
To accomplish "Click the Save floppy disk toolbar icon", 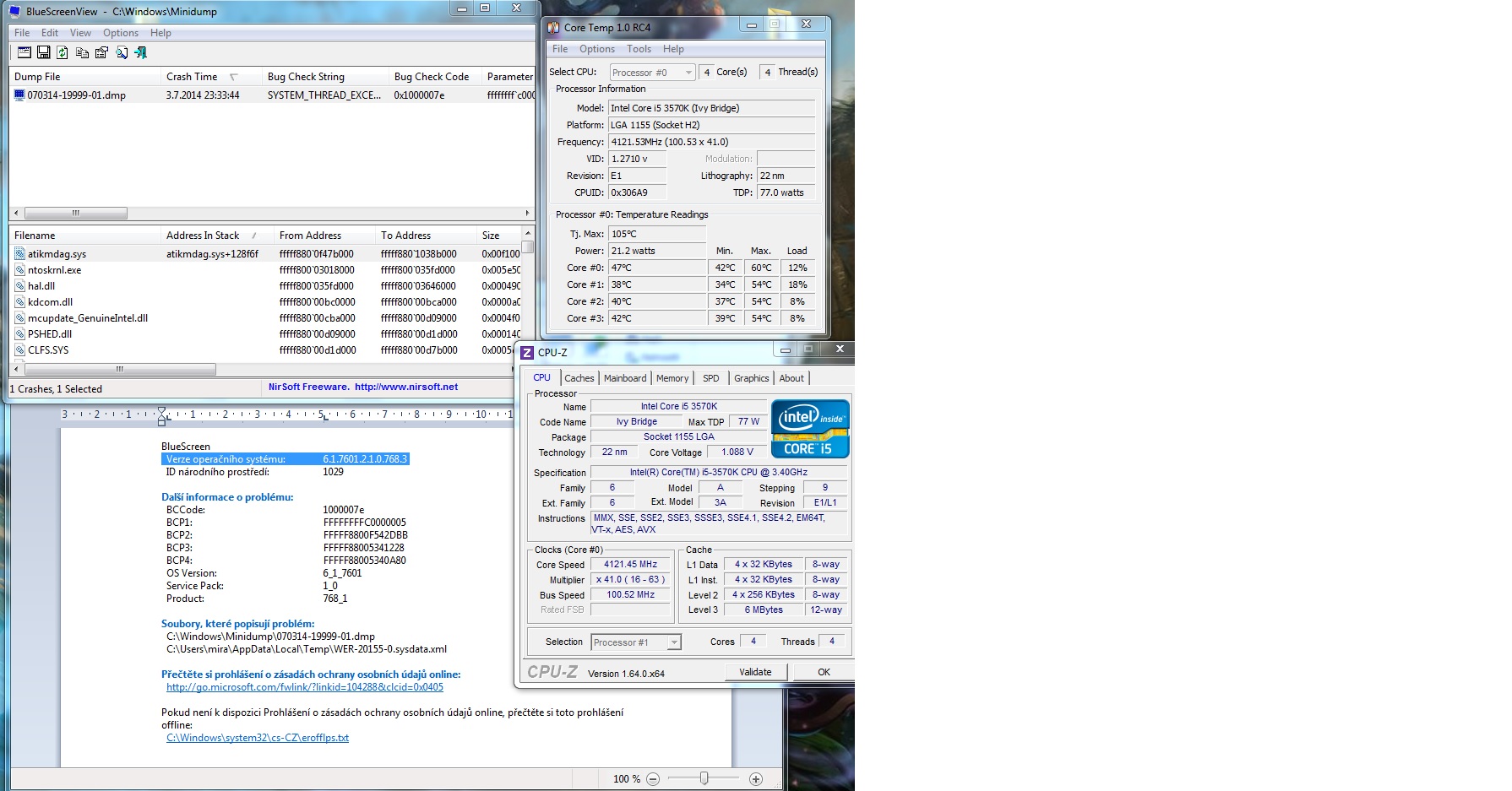I will (x=44, y=52).
